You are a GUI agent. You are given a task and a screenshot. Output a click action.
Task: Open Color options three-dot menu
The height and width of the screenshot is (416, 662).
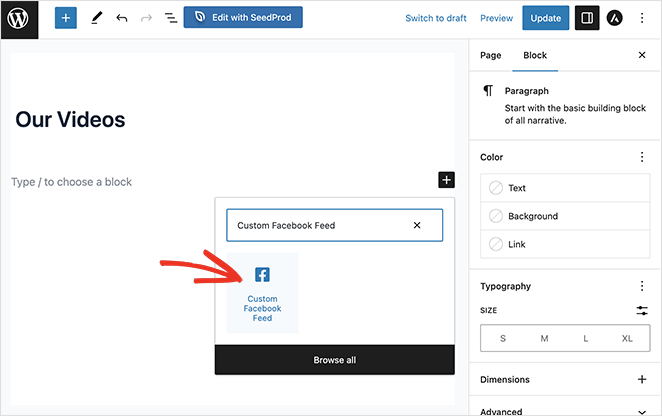642,157
